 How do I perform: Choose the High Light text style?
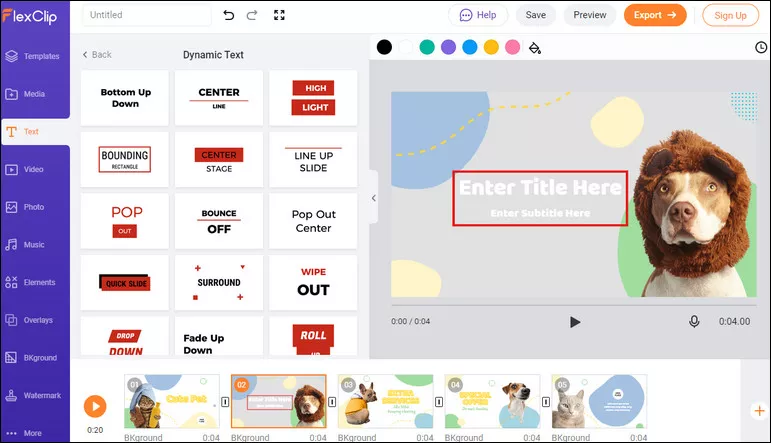[x=313, y=98]
